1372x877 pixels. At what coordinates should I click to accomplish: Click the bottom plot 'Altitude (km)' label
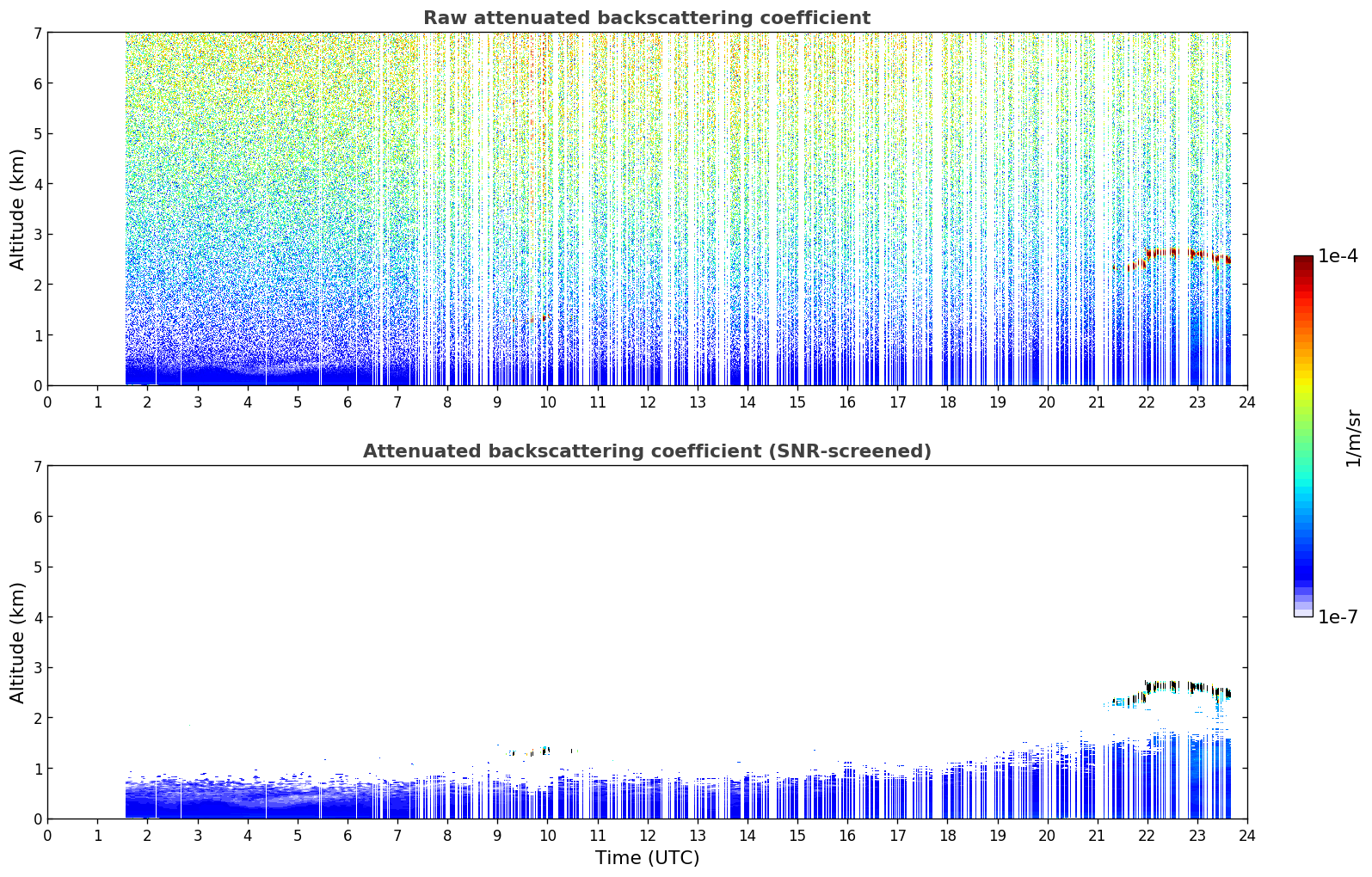pyautogui.click(x=18, y=642)
